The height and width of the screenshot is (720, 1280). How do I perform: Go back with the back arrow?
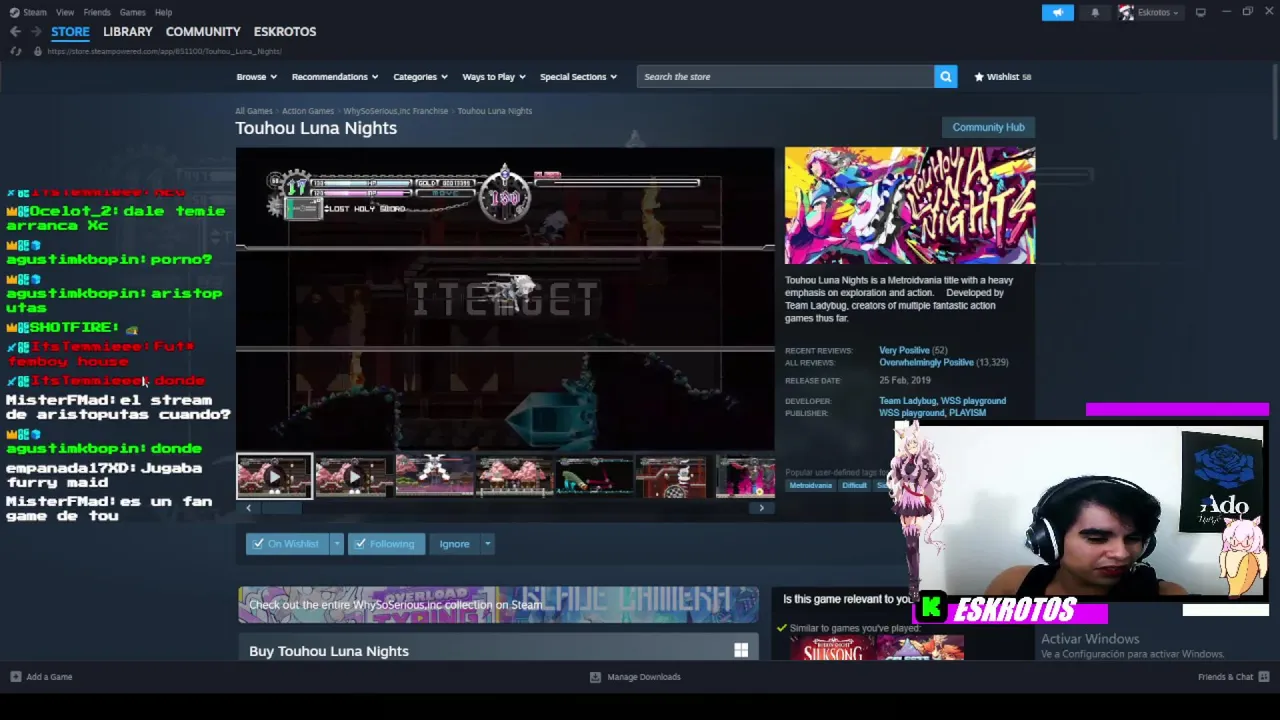pyautogui.click(x=15, y=32)
